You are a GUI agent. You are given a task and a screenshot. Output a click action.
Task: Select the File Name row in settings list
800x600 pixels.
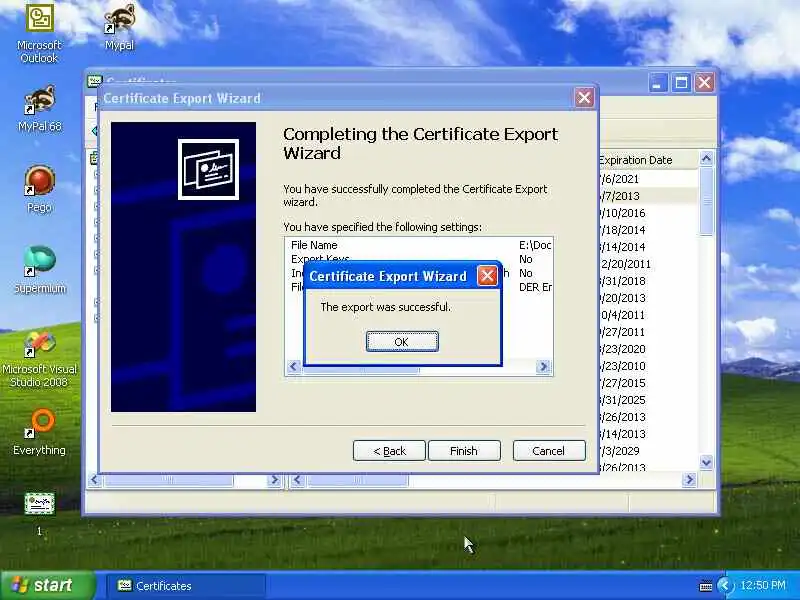tap(418, 245)
